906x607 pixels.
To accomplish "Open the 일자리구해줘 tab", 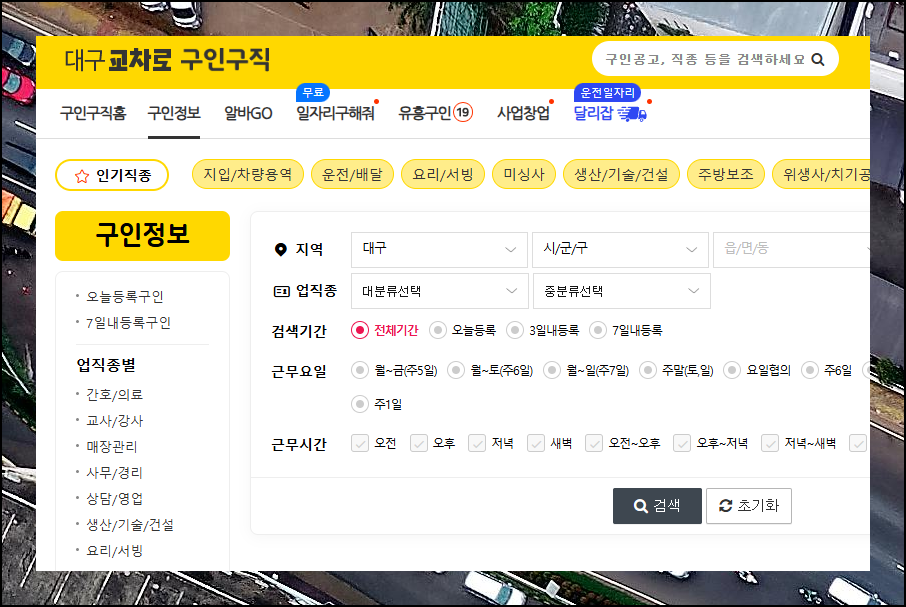I will click(335, 113).
